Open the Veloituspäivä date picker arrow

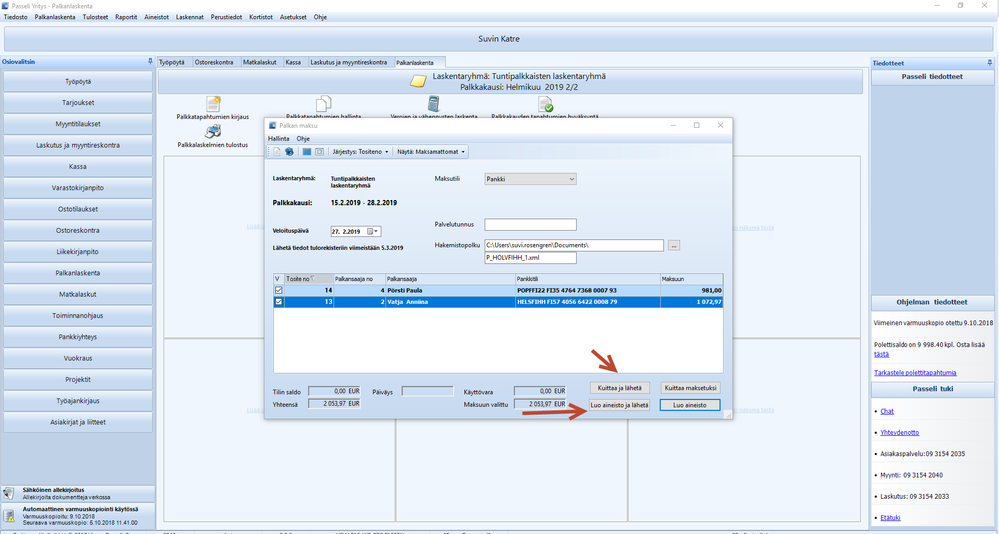click(377, 231)
